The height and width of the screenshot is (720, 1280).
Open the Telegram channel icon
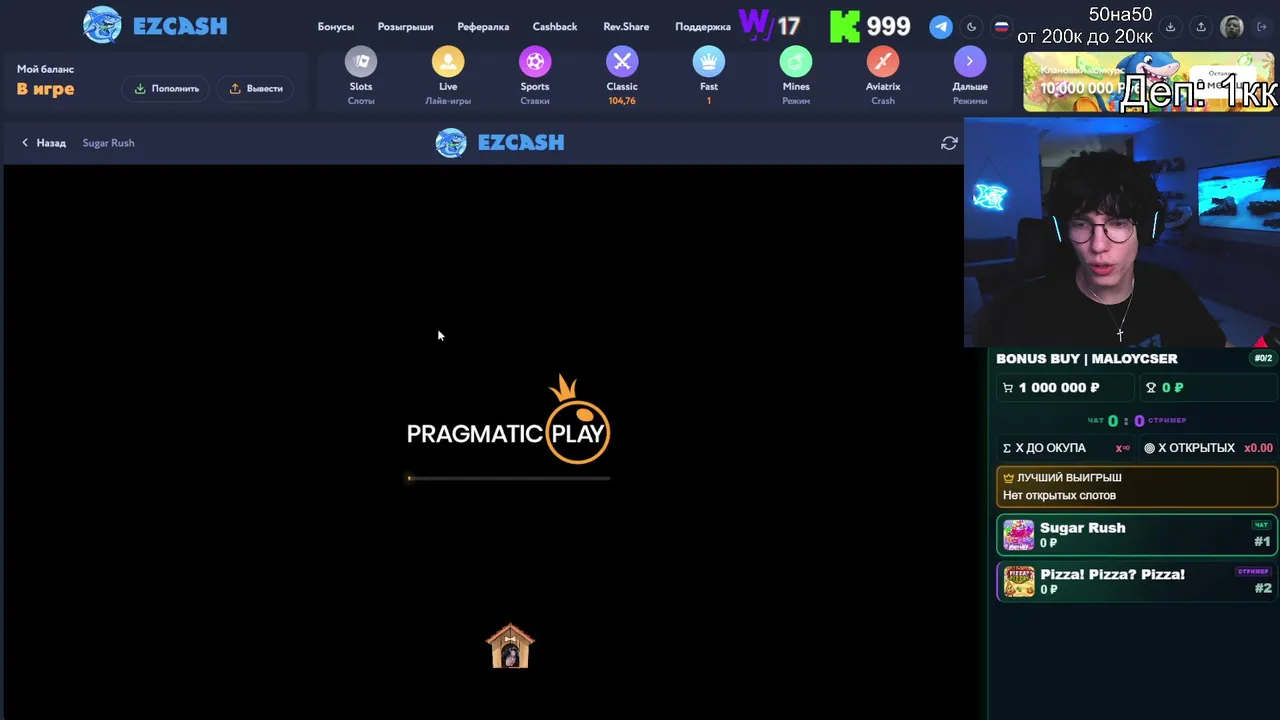pyautogui.click(x=941, y=27)
